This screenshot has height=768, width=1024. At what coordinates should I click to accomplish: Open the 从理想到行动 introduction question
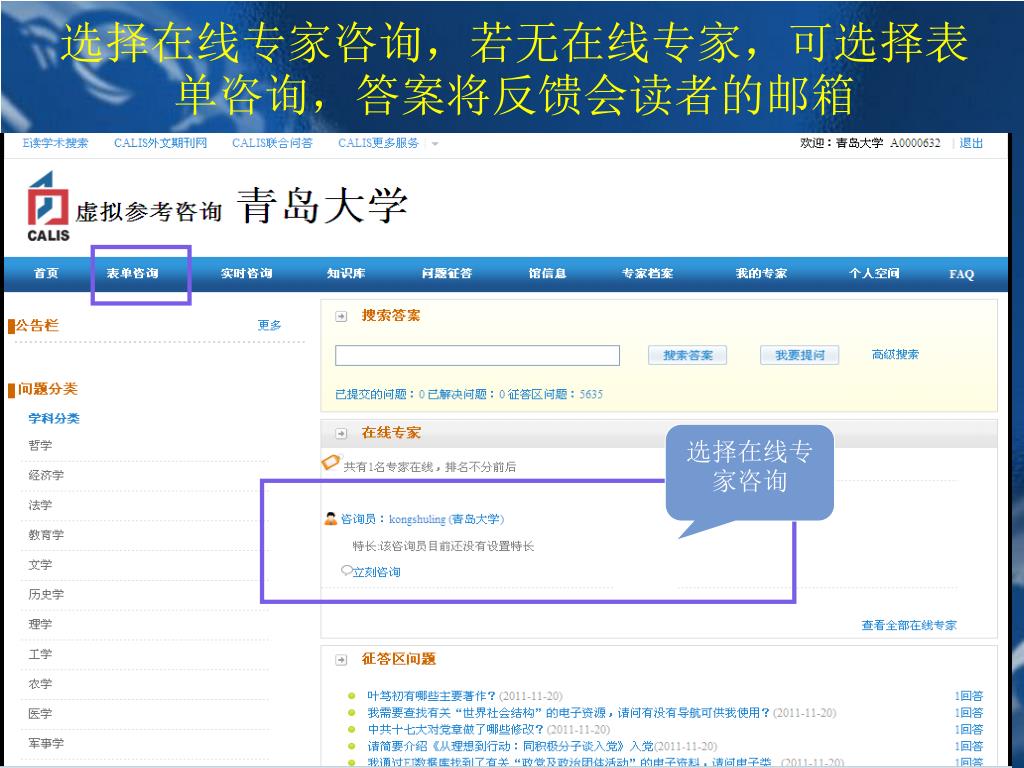pyautogui.click(x=510, y=746)
